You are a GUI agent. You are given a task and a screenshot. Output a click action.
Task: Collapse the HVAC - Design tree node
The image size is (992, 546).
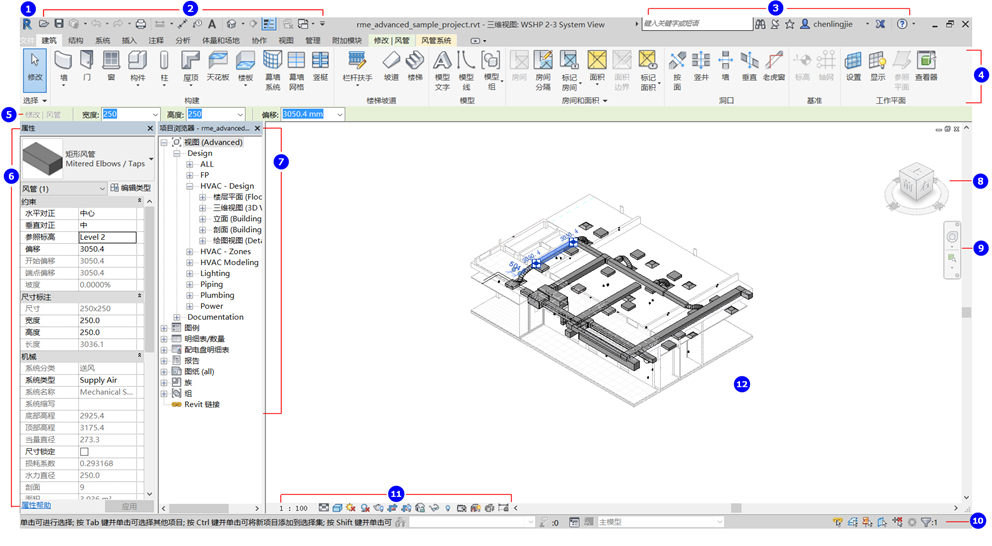click(190, 186)
